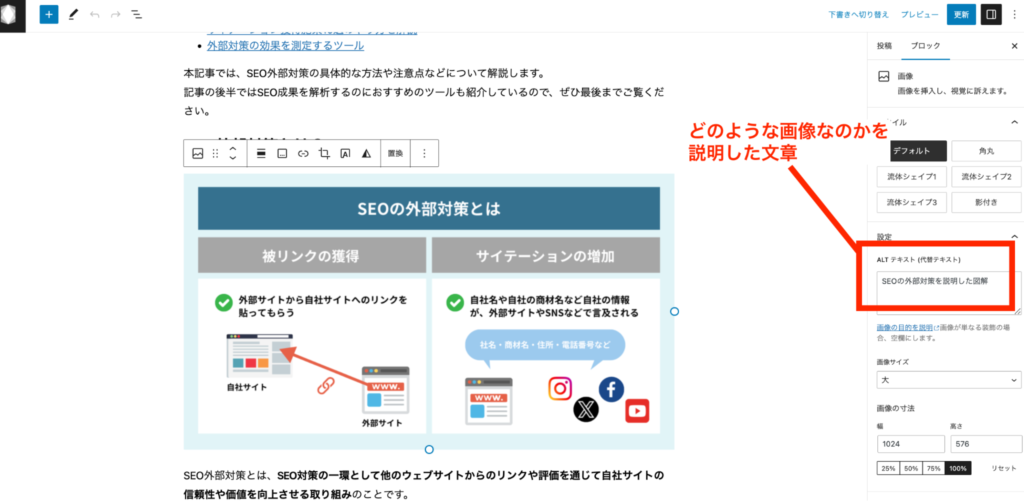Viewport: 1024px width, 501px height.
Task: Click the プレビュー preview button
Action: (920, 14)
